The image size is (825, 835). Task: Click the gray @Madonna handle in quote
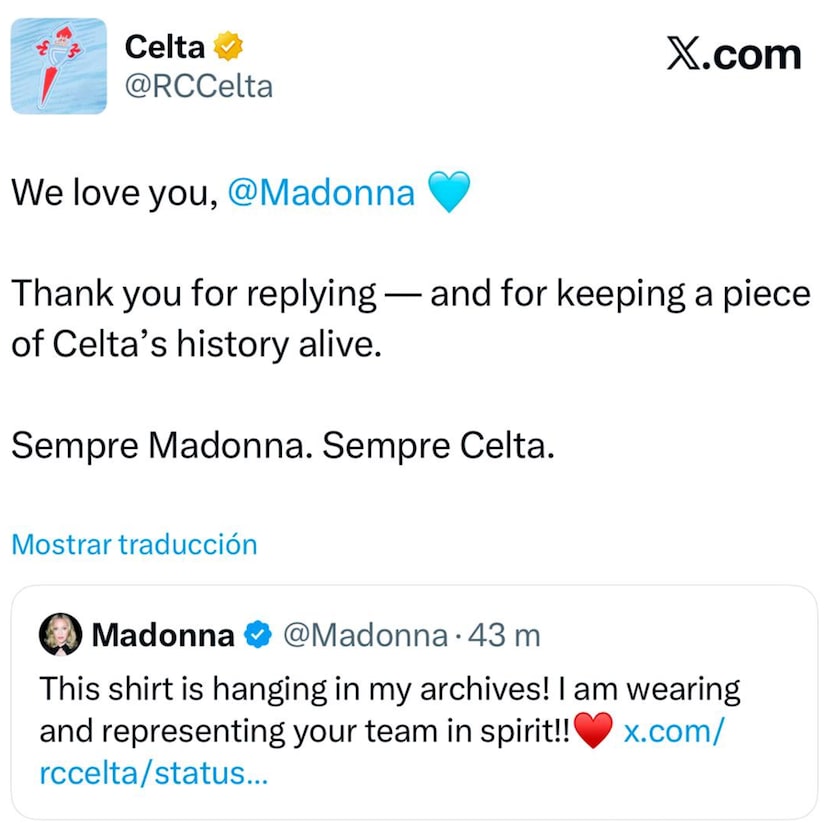point(365,635)
